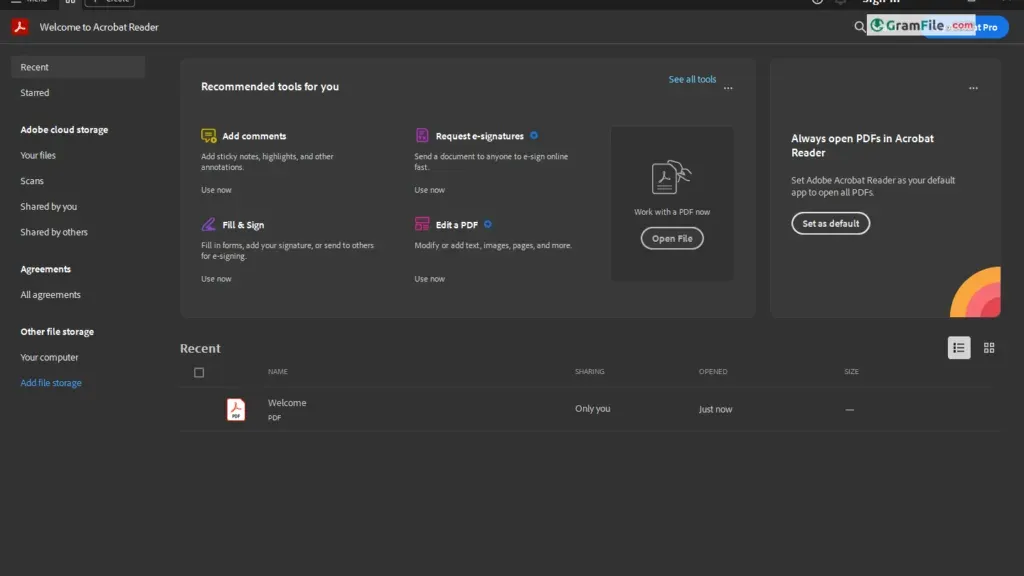Viewport: 1024px width, 576px height.
Task: Click the See all tools link
Action: 692,79
